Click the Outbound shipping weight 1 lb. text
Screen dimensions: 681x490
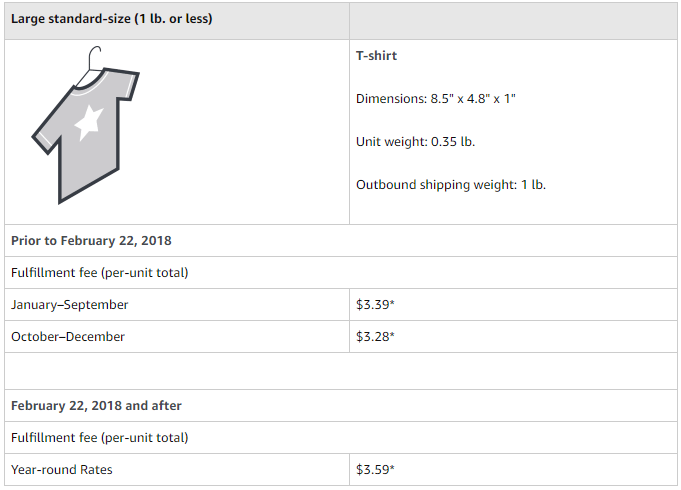click(x=451, y=185)
